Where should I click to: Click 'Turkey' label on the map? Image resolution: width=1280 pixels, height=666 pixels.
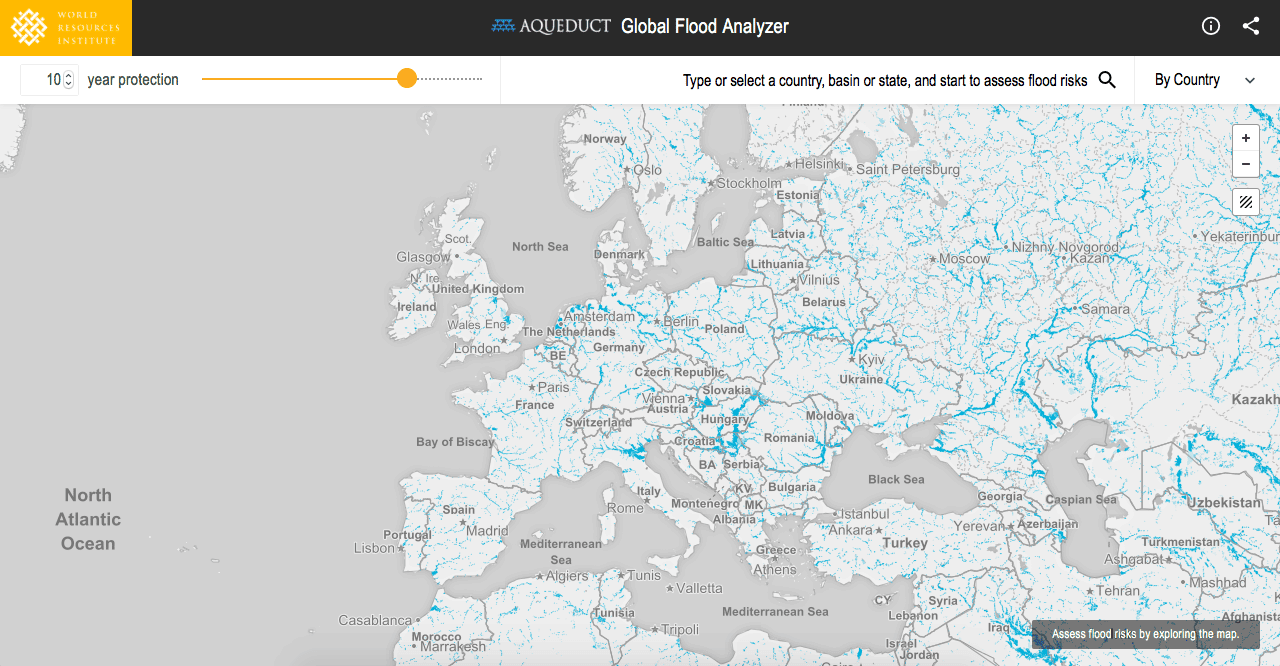[x=904, y=543]
